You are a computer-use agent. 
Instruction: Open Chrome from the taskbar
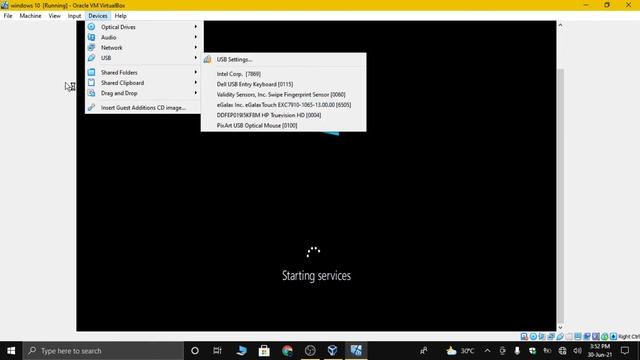287,351
